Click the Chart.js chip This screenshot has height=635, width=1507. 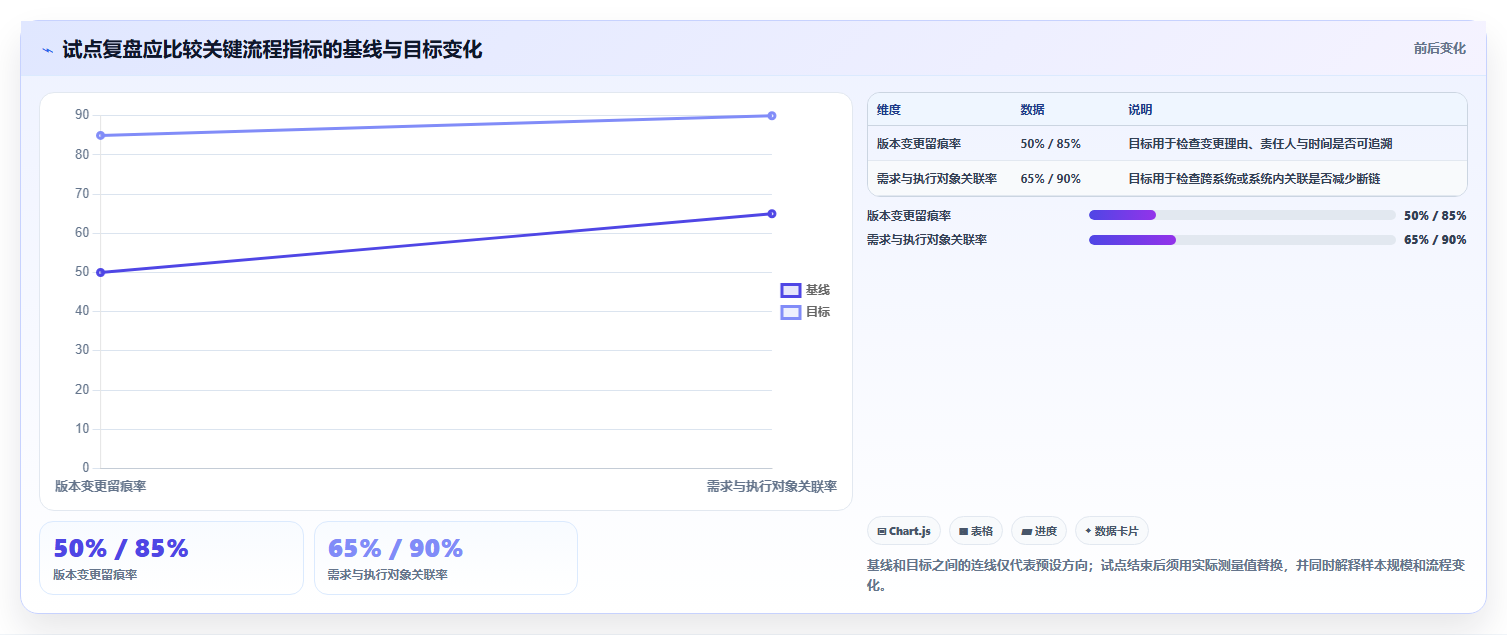904,531
